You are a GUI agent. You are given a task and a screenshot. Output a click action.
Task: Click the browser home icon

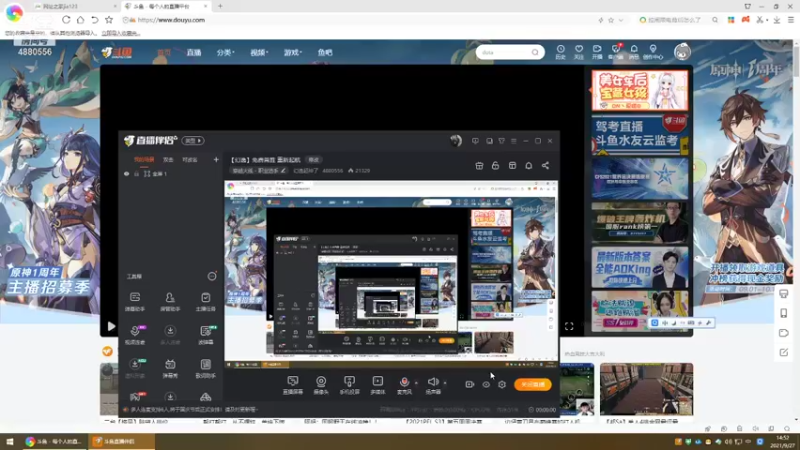(x=81, y=20)
